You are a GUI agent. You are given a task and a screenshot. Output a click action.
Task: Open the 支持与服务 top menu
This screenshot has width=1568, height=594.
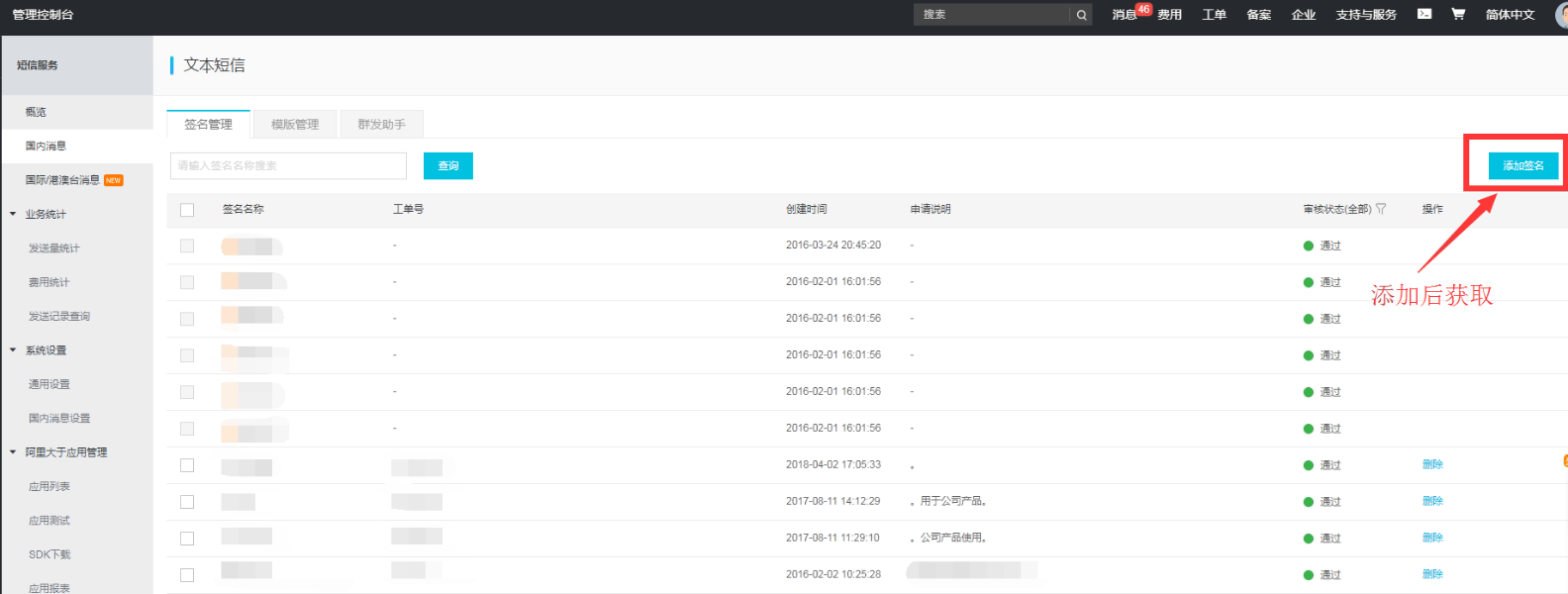tap(1366, 15)
